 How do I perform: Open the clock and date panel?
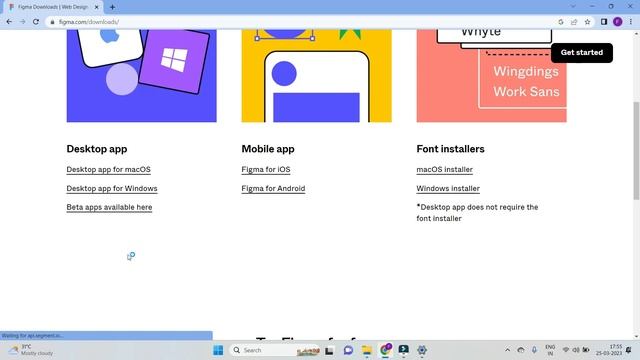(609, 350)
